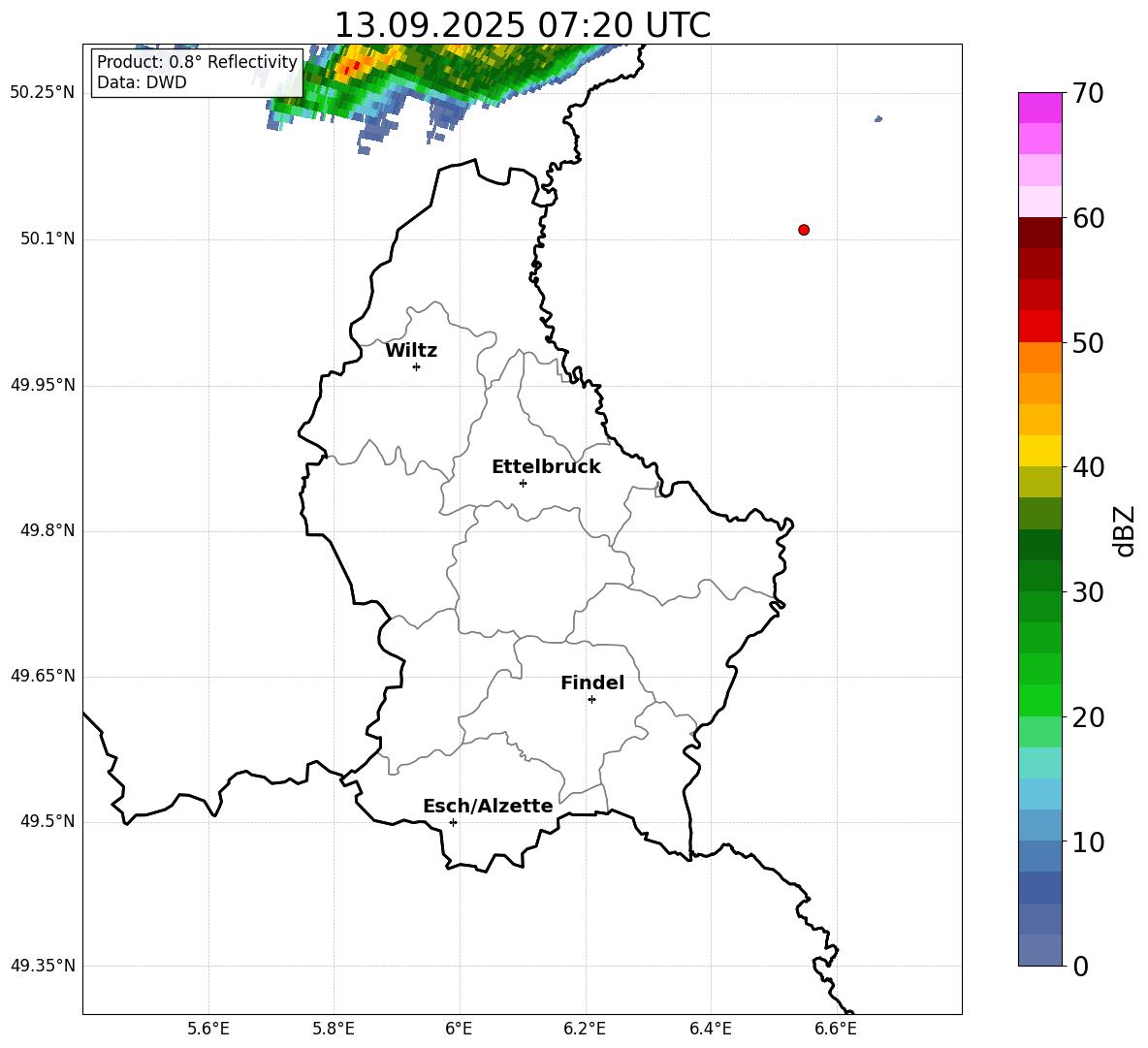
Task: Click the Findel station cross marker
Action: click(591, 700)
